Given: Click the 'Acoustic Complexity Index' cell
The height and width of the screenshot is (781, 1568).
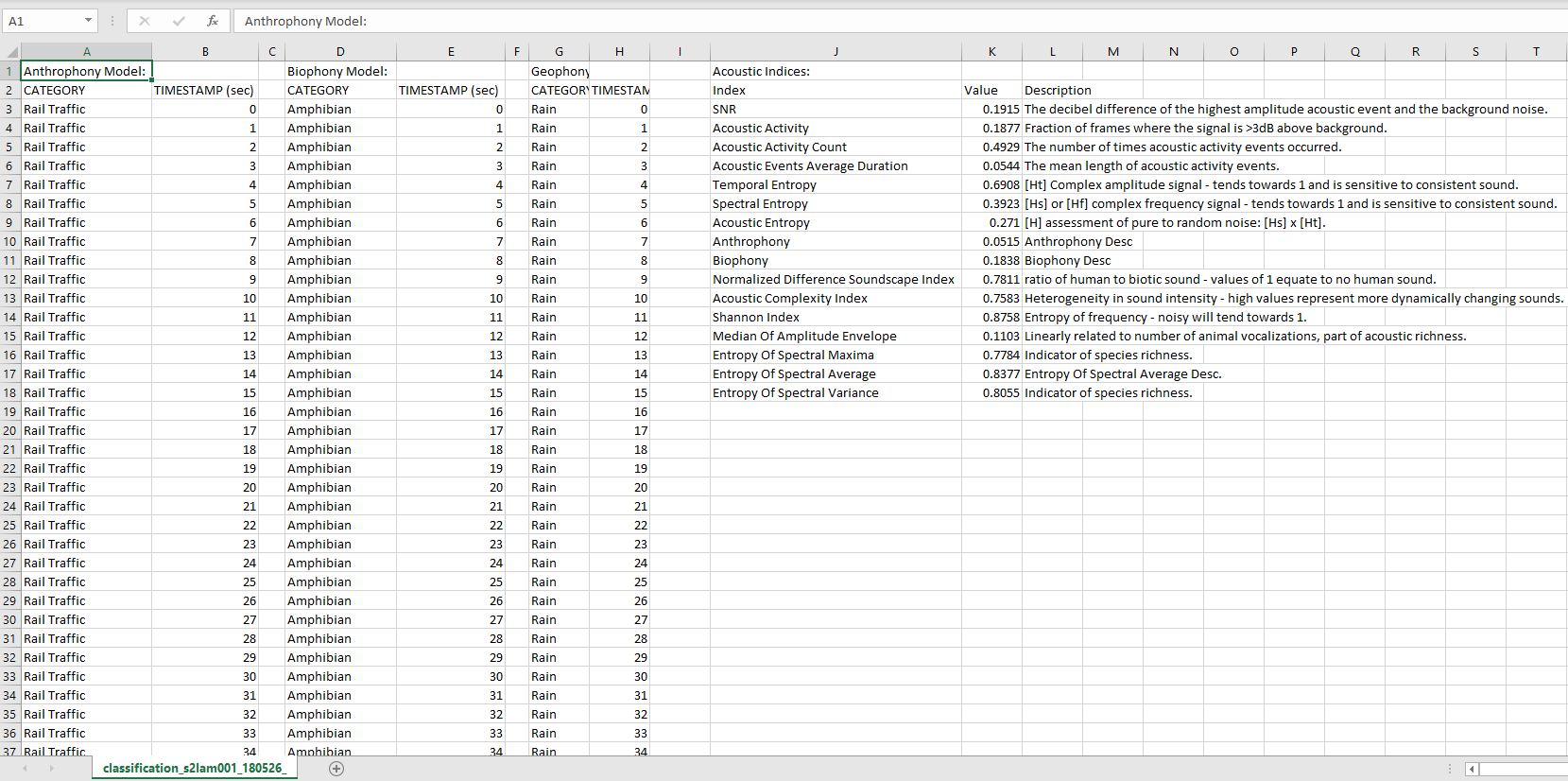Looking at the screenshot, I should pos(836,298).
